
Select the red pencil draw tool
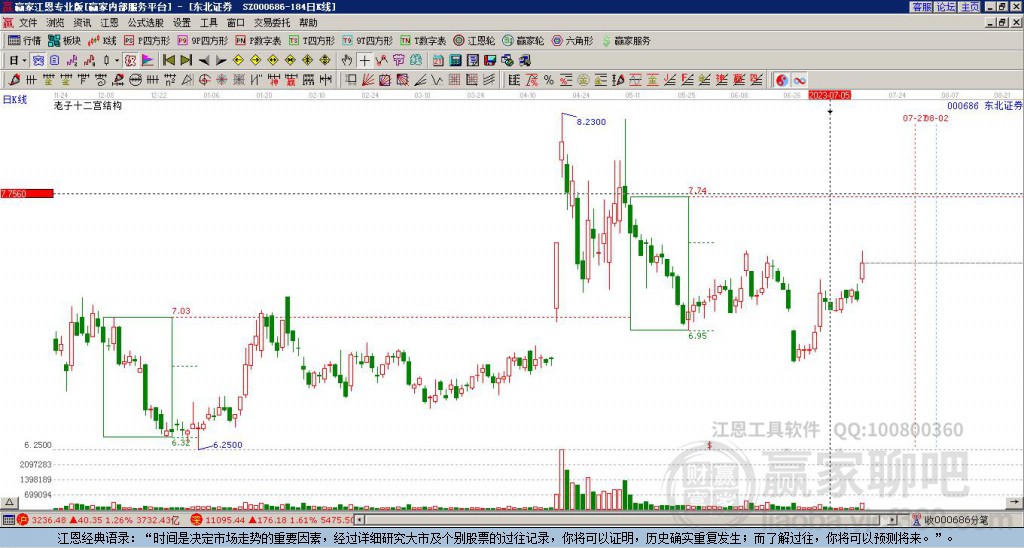14,80
